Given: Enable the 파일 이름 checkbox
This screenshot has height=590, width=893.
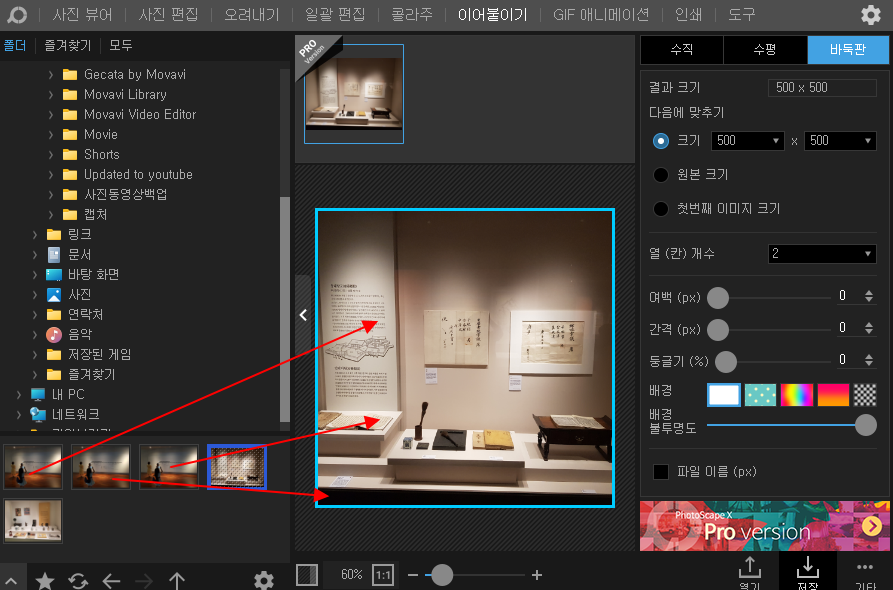Looking at the screenshot, I should tap(661, 472).
